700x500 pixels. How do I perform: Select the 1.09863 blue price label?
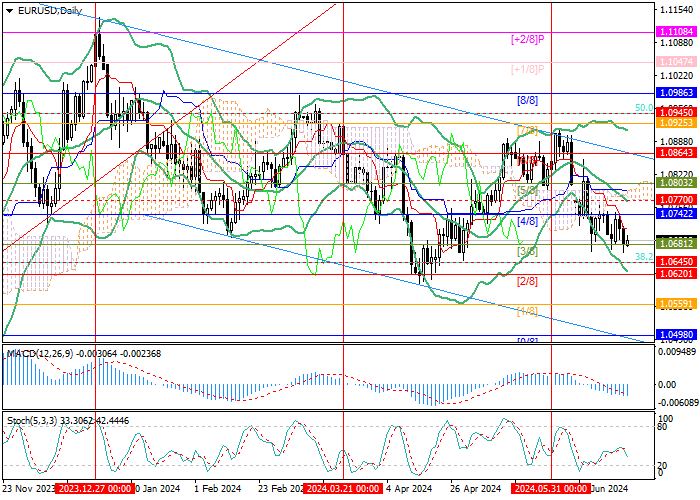(677, 93)
